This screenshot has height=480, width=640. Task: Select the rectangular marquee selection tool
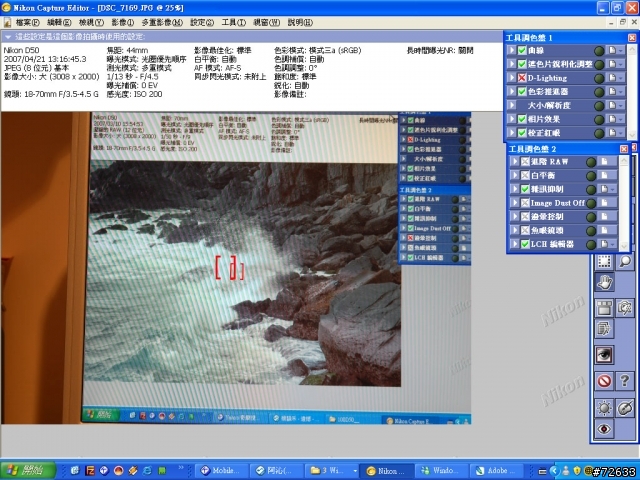(x=604, y=261)
